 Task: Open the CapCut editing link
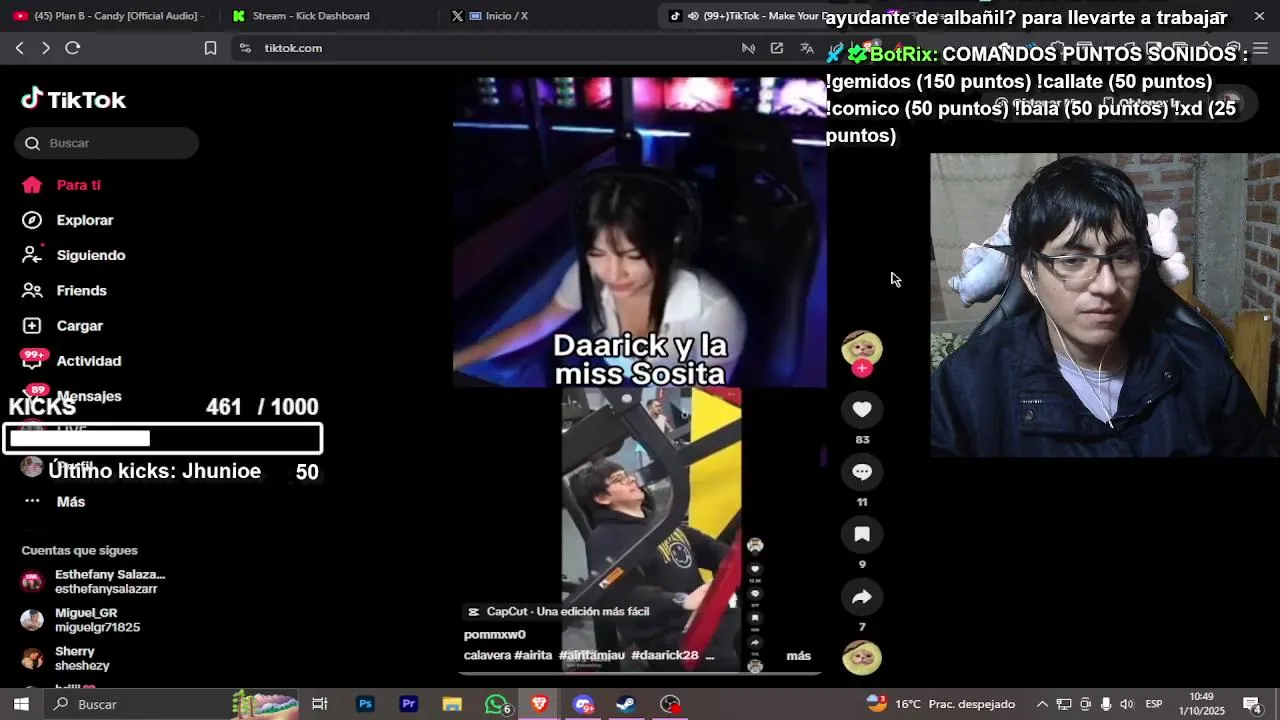pos(559,611)
